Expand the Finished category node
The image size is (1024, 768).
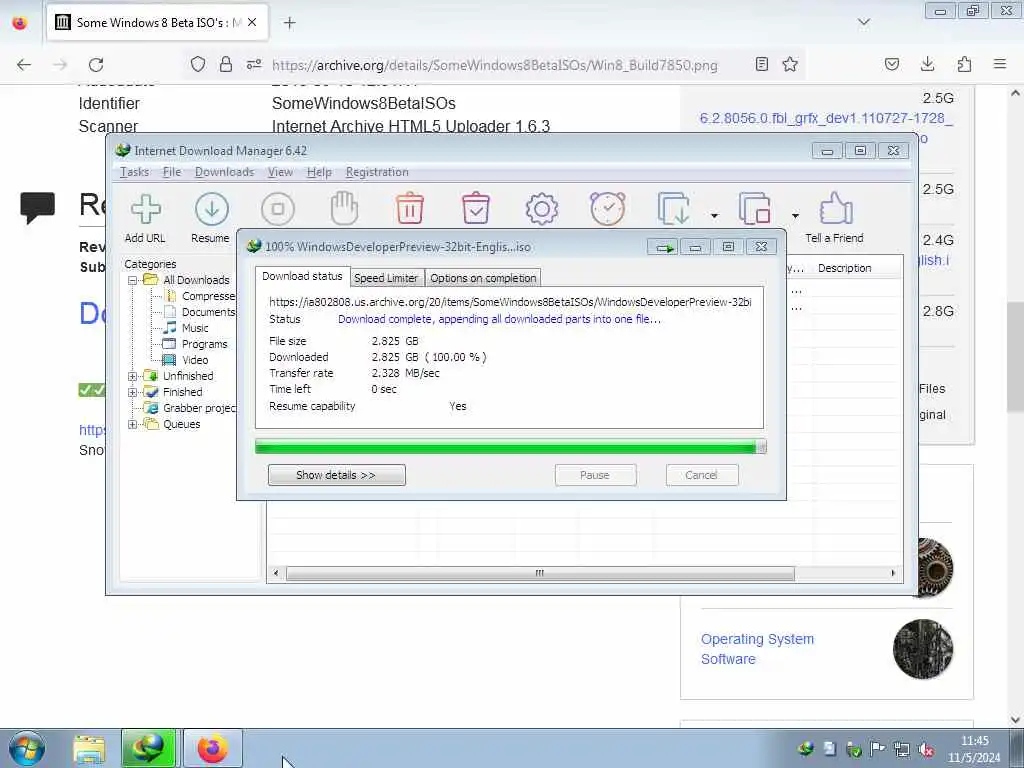coord(133,392)
